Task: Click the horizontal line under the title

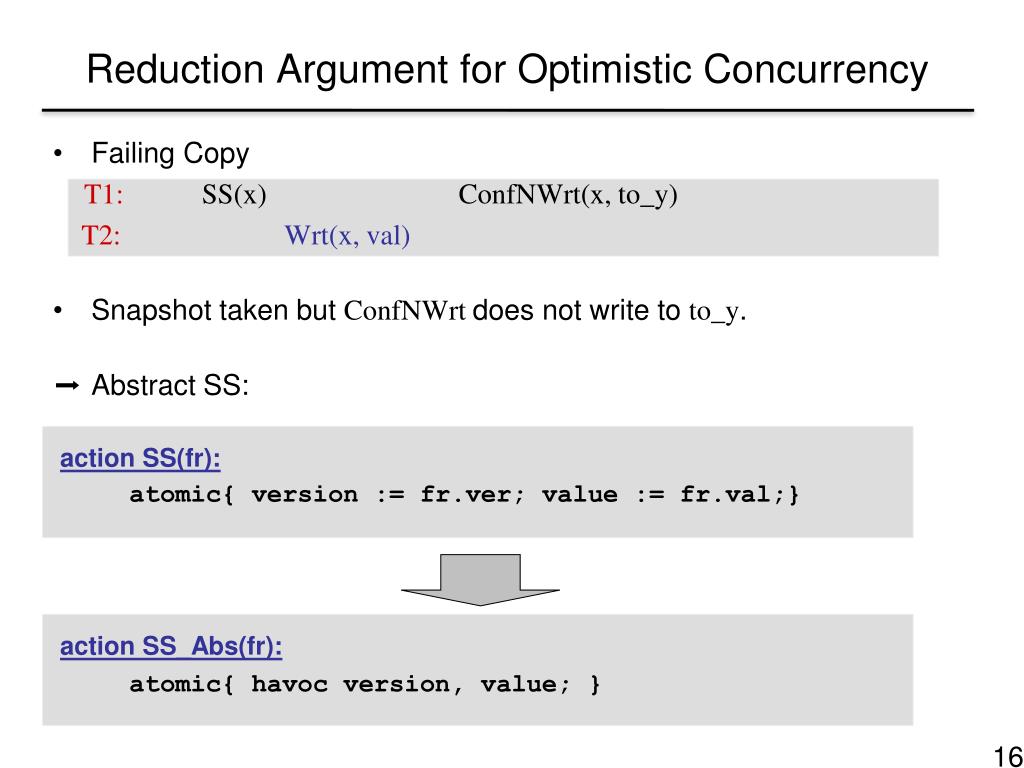Action: pyautogui.click(x=507, y=110)
